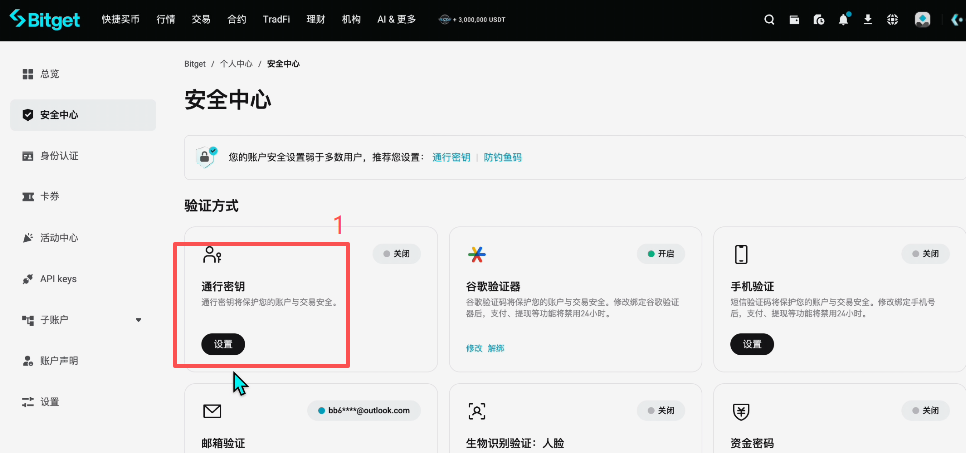The height and width of the screenshot is (453, 966).
Task: Open 设置 in the sidebar
Action: pos(83,402)
